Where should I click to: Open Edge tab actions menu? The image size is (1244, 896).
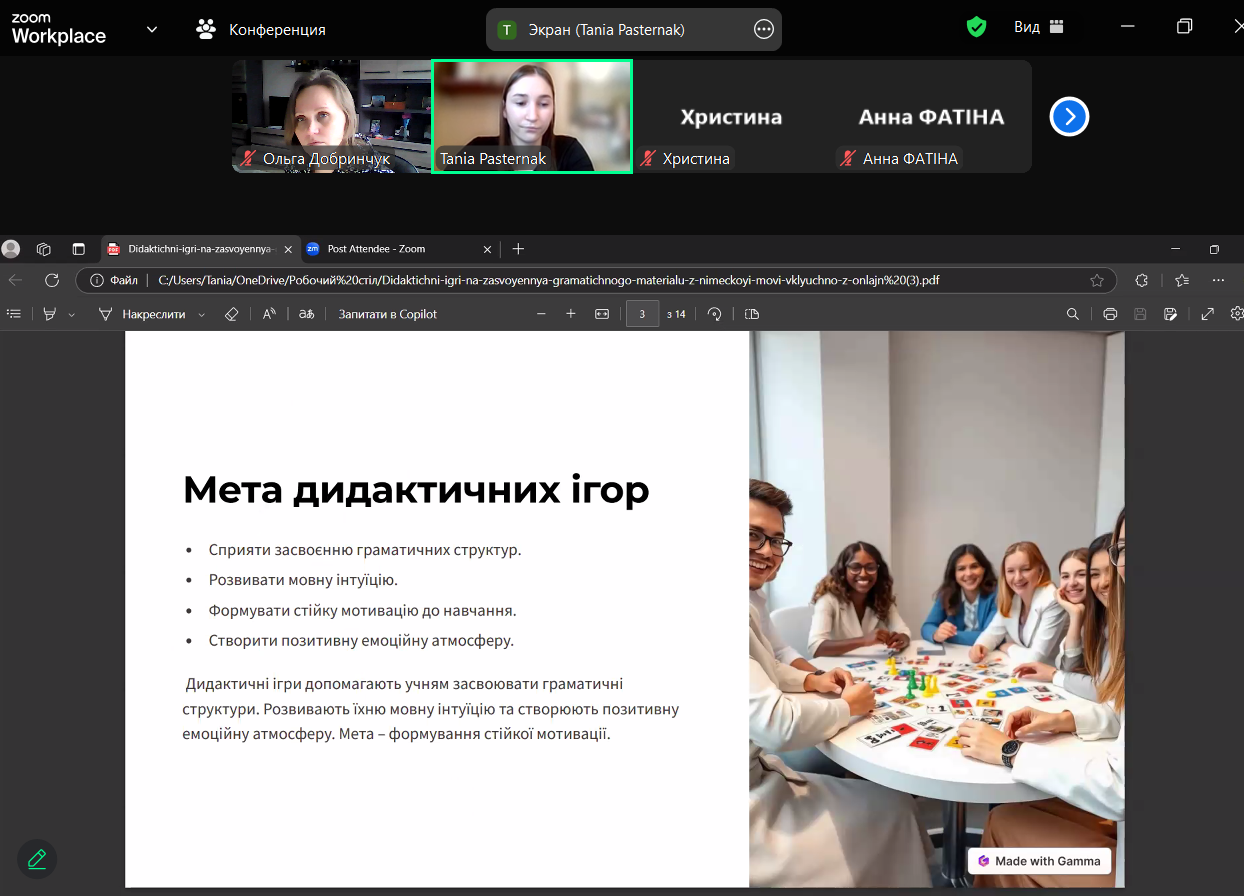[x=79, y=249]
